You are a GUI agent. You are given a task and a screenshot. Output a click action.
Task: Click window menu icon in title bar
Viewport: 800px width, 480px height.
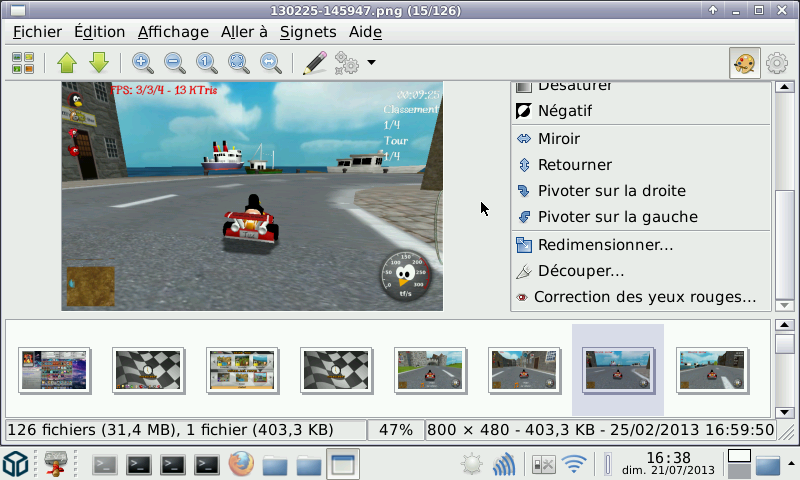point(18,10)
